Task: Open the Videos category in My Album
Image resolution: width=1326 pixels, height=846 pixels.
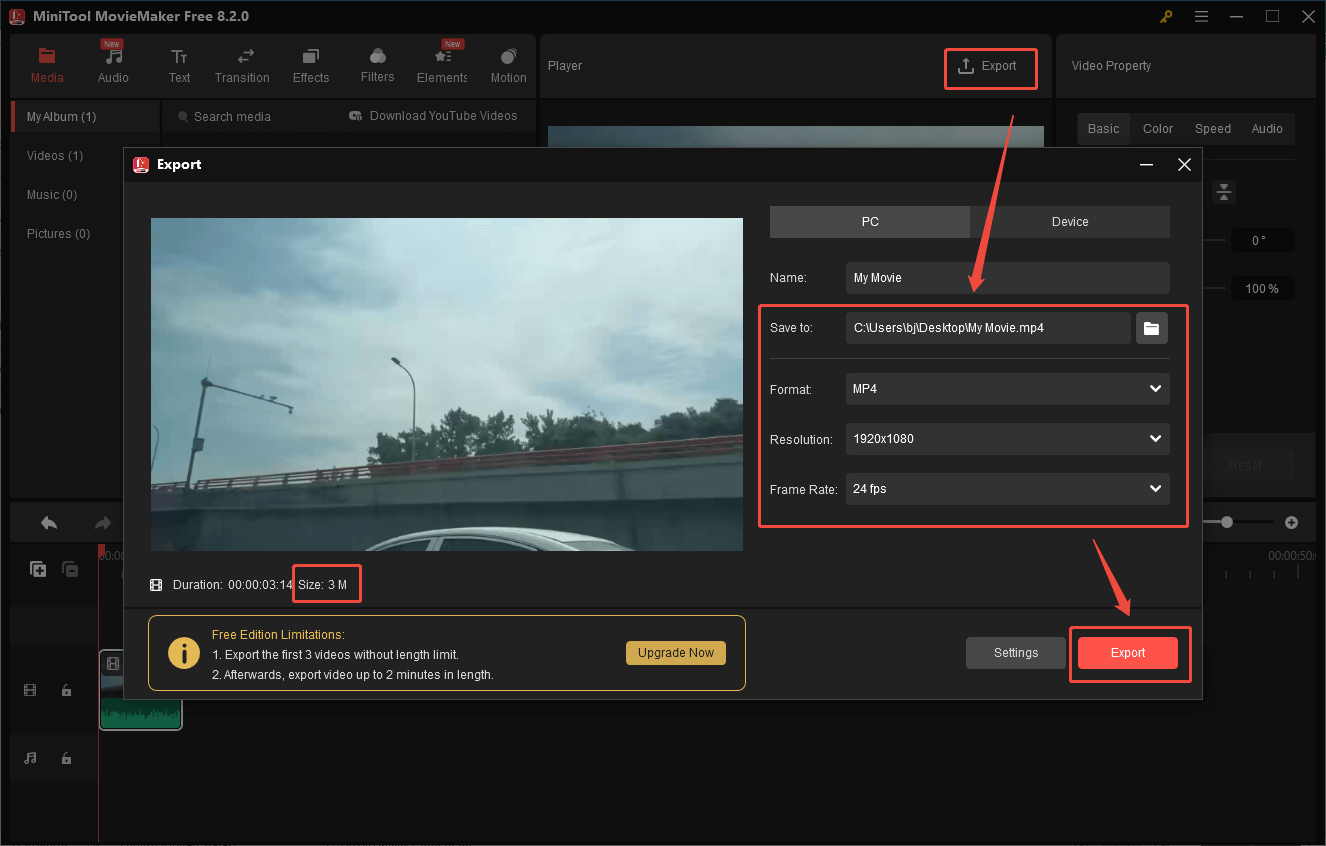Action: 55,155
